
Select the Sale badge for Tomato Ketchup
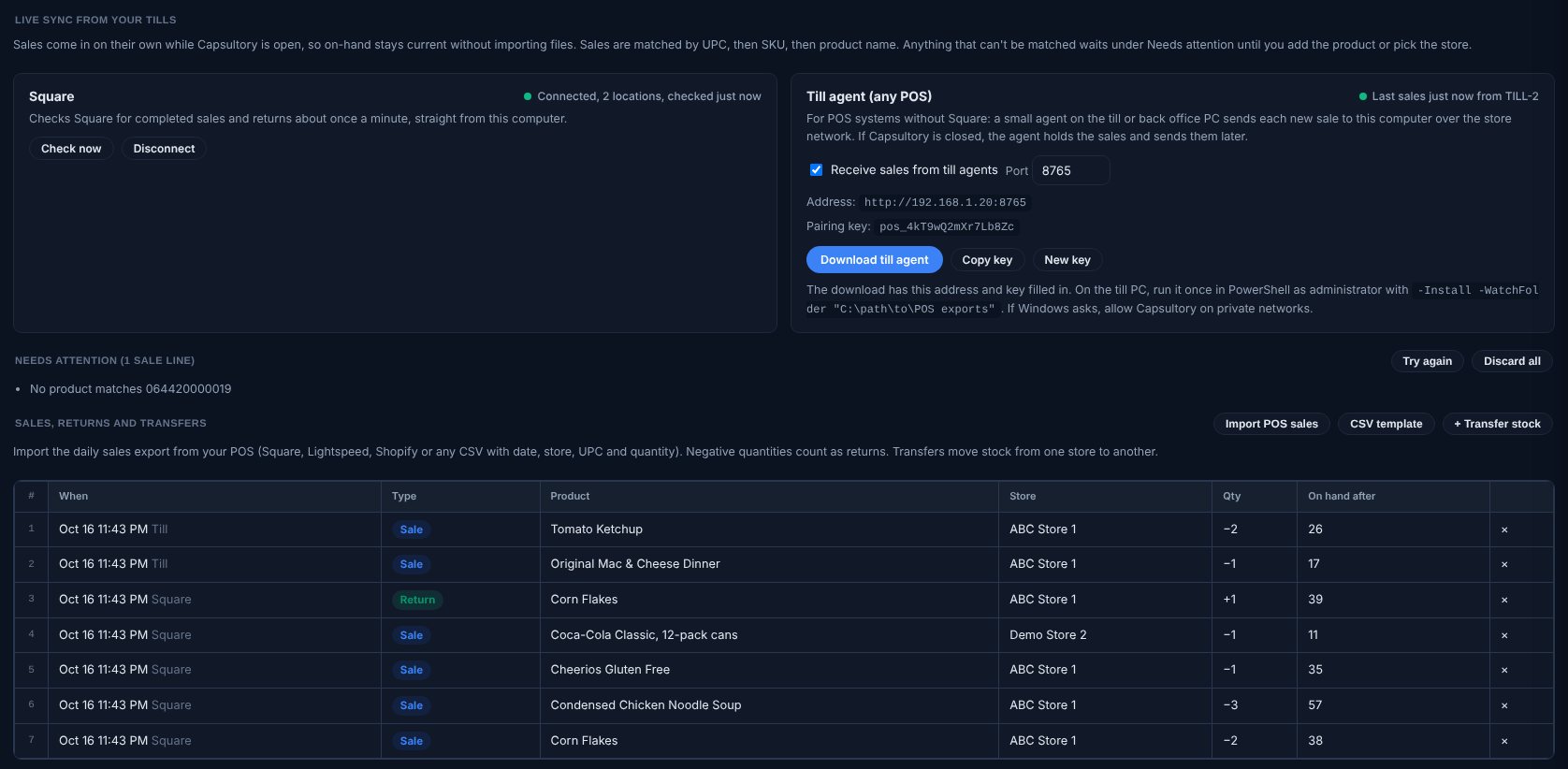tap(412, 530)
